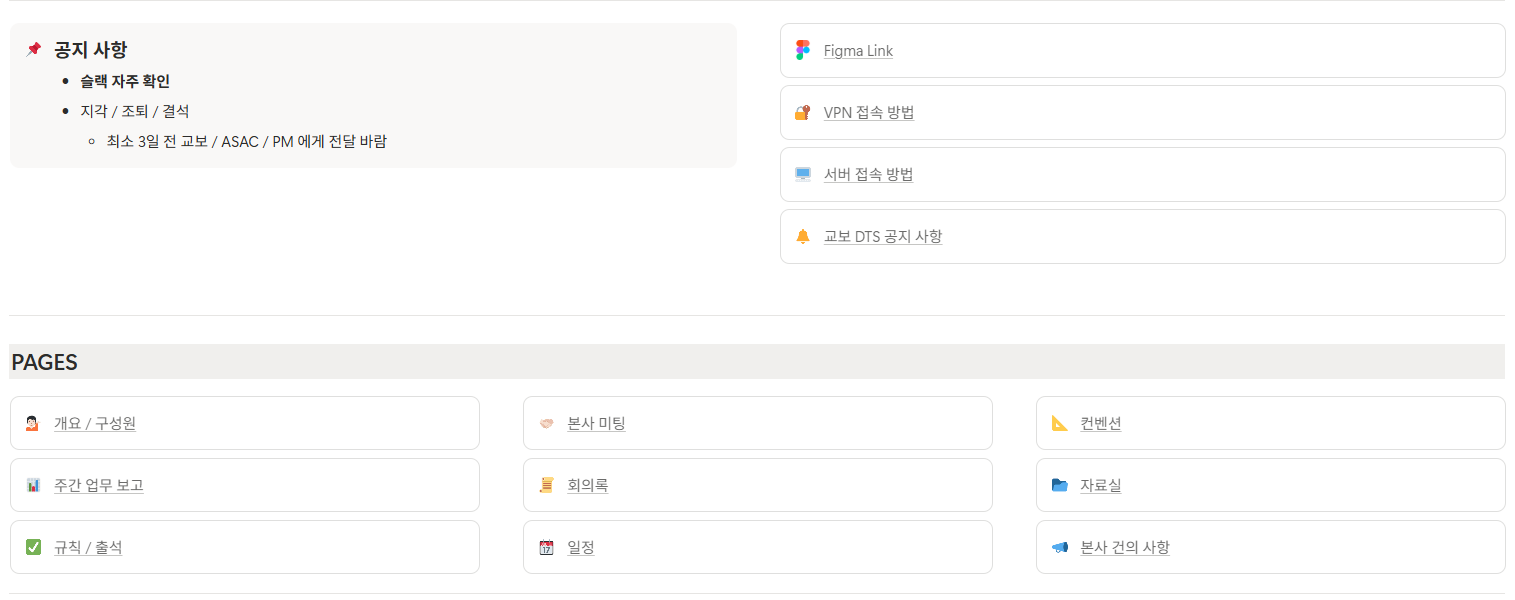
Task: Click the pushpin icon next to 공지 사항
Action: point(33,49)
